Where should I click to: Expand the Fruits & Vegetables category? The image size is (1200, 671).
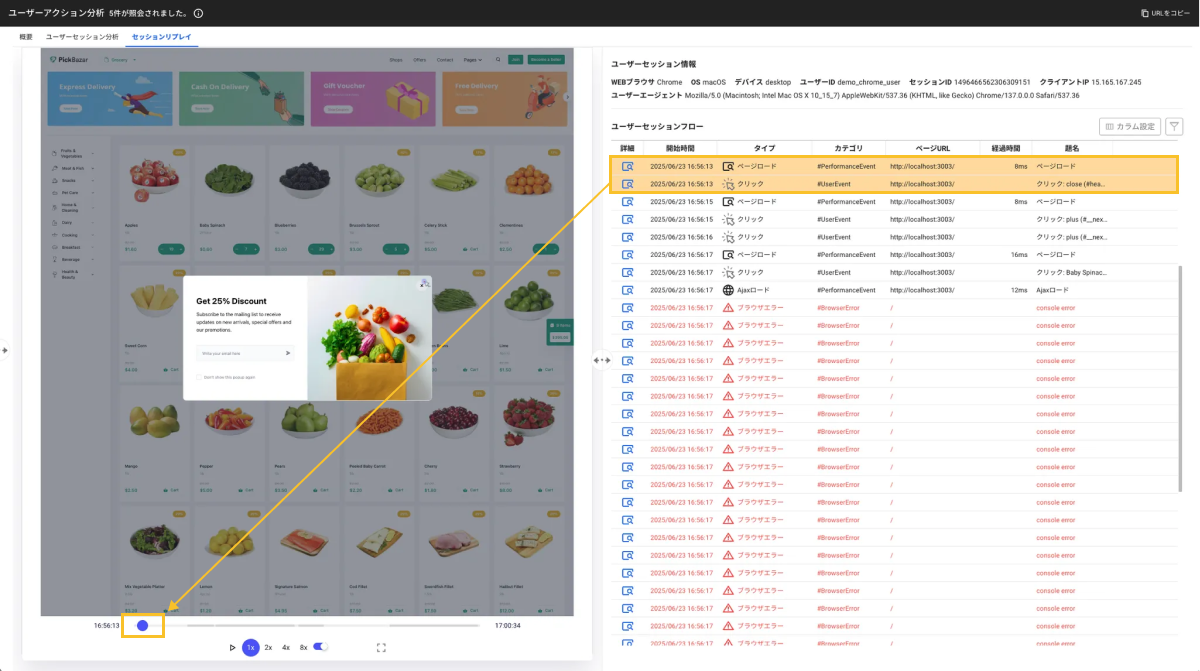(x=73, y=153)
